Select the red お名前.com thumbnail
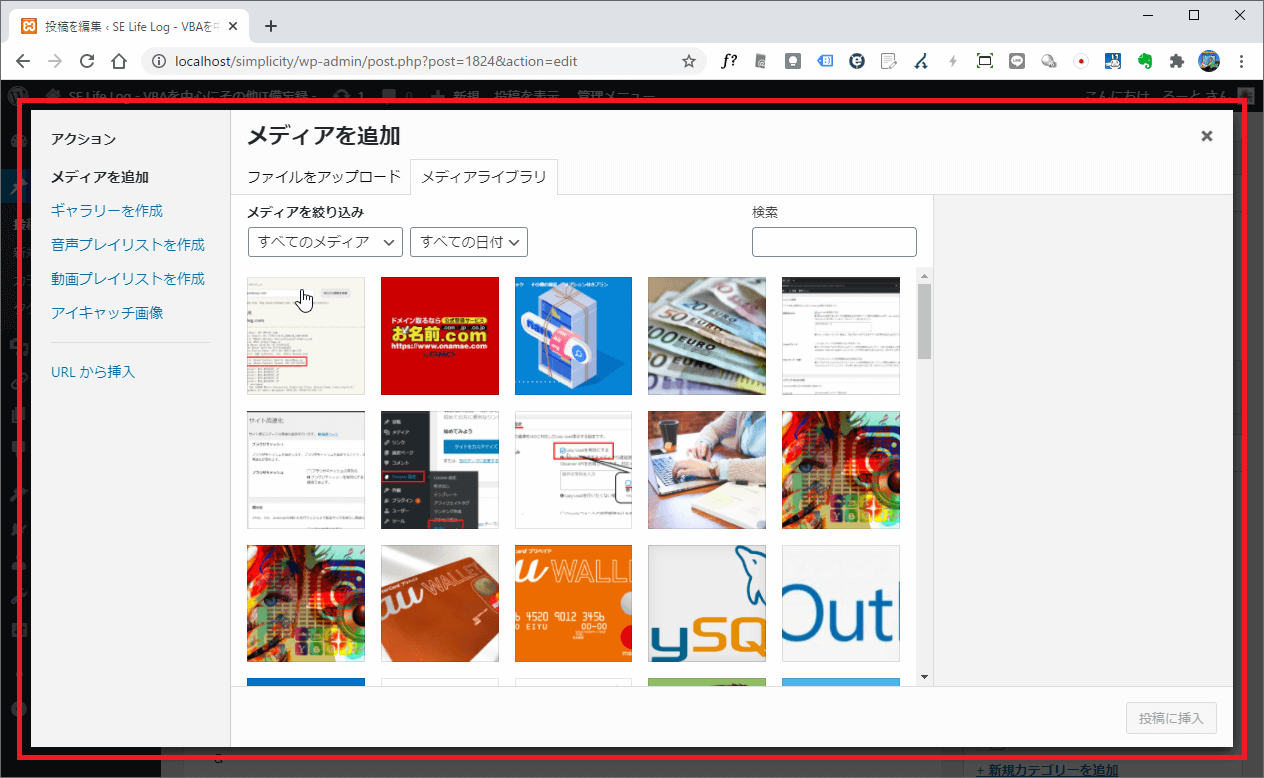 (x=440, y=336)
